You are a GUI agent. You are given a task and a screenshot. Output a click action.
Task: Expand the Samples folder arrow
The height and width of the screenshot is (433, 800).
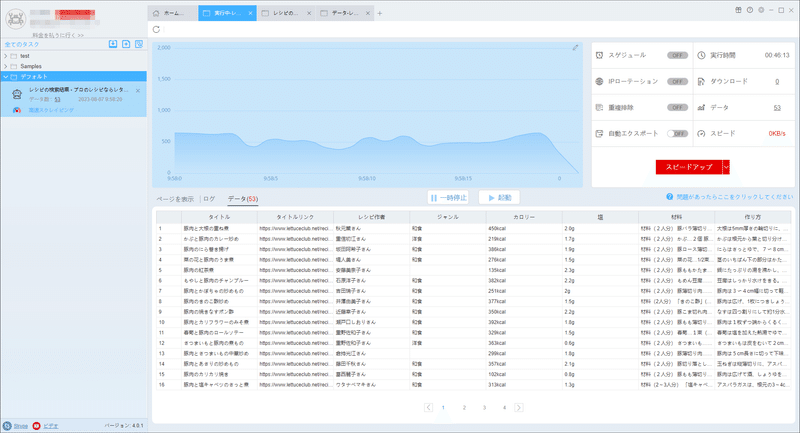pos(6,66)
